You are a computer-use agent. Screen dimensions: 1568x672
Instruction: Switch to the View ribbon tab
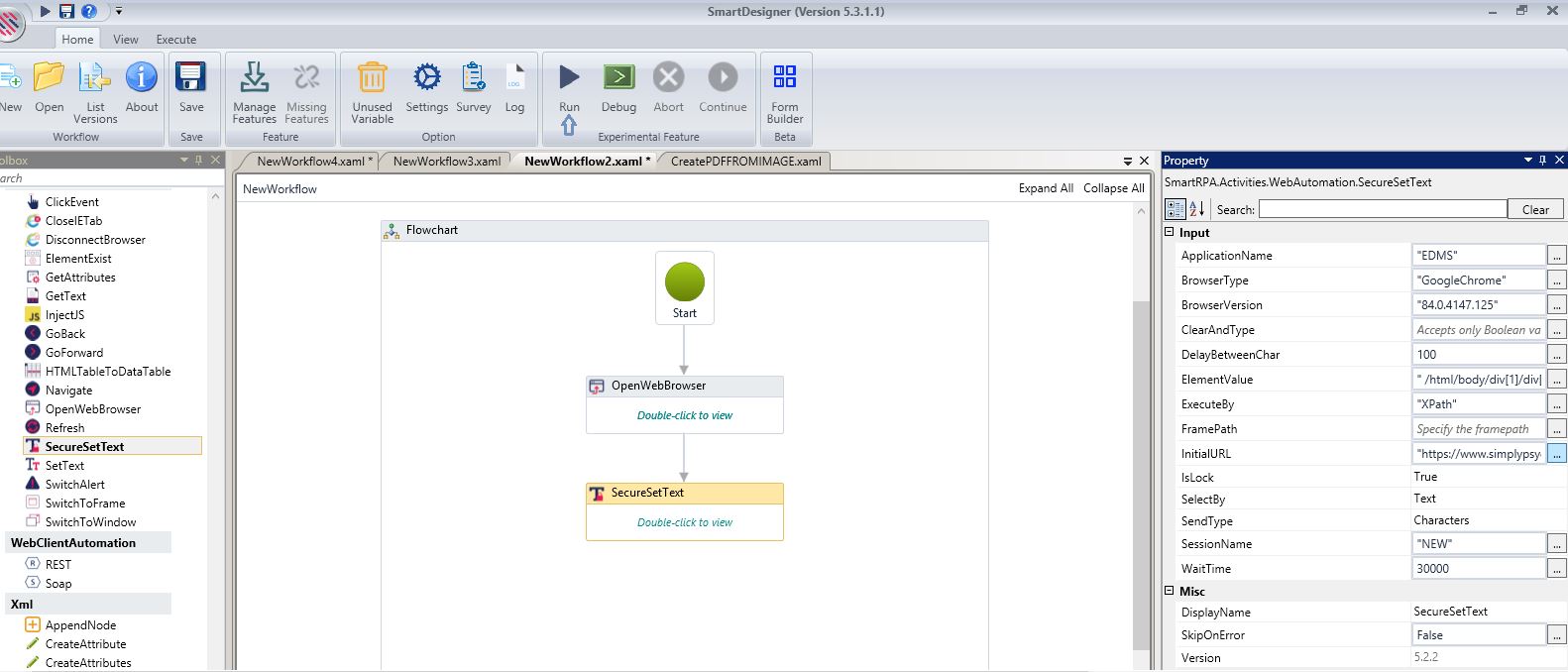tap(126, 40)
